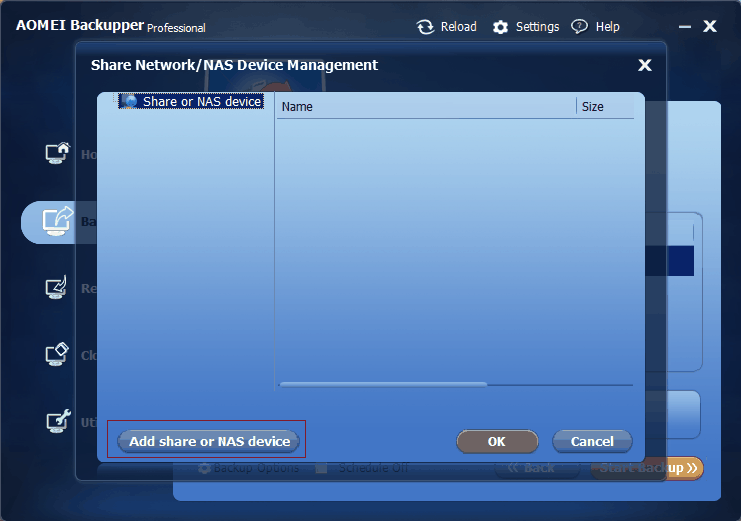Toggle the Schedule Off checkbox in the background window
Image resolution: width=741 pixels, height=521 pixels.
[x=321, y=469]
